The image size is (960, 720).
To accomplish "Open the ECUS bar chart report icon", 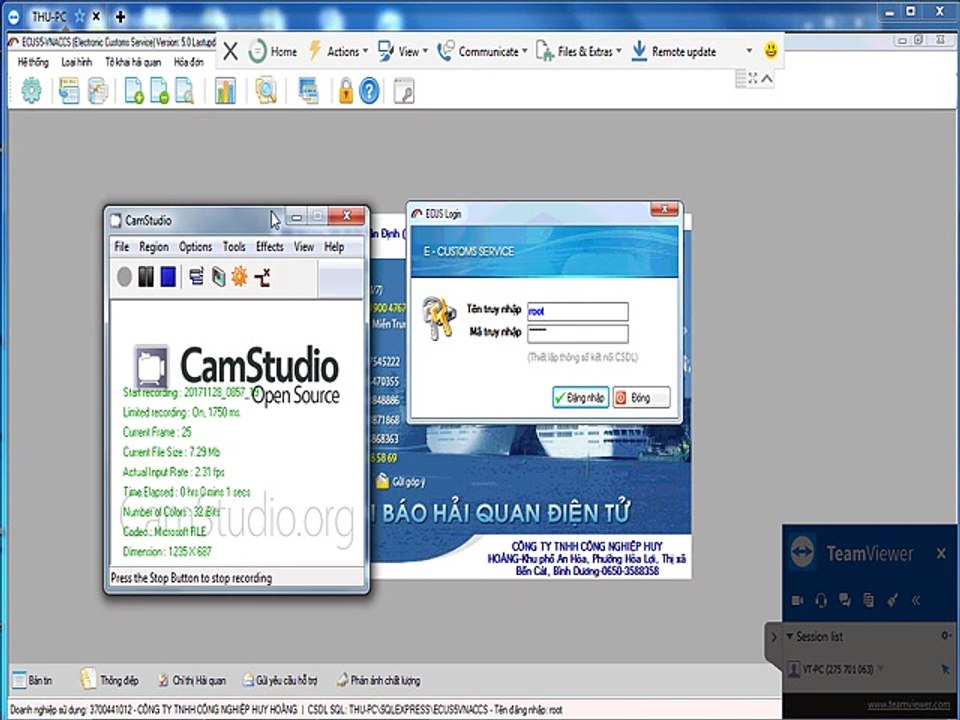I will click(225, 91).
